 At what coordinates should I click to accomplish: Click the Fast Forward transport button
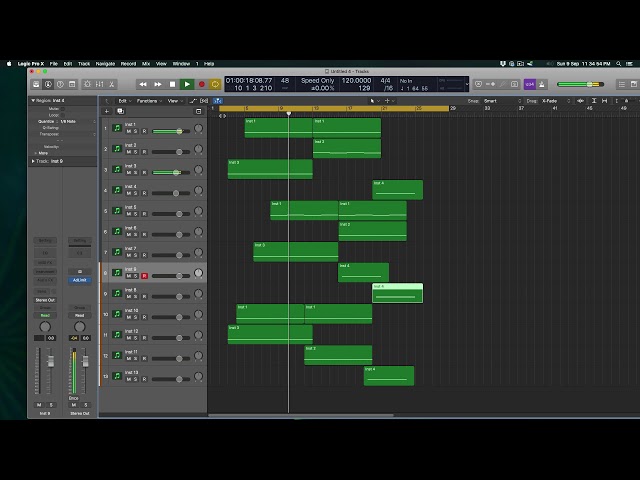pyautogui.click(x=158, y=84)
